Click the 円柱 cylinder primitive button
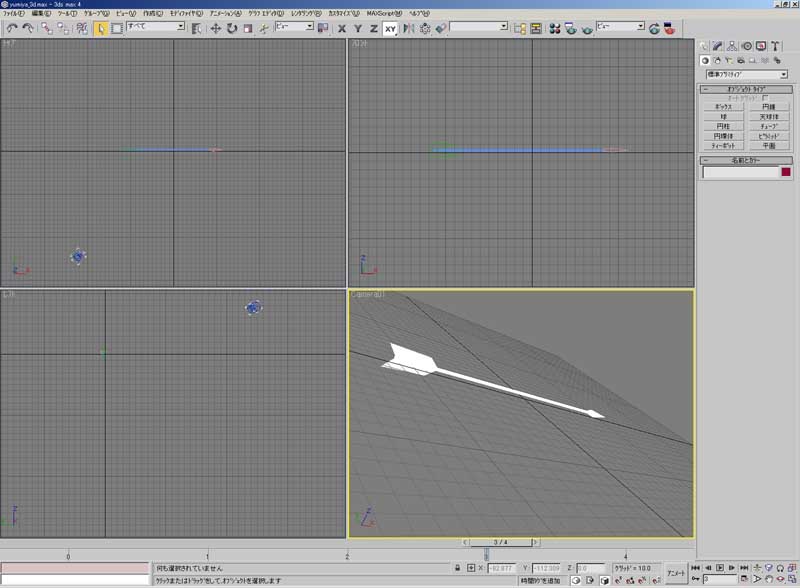The image size is (800, 588). point(723,126)
